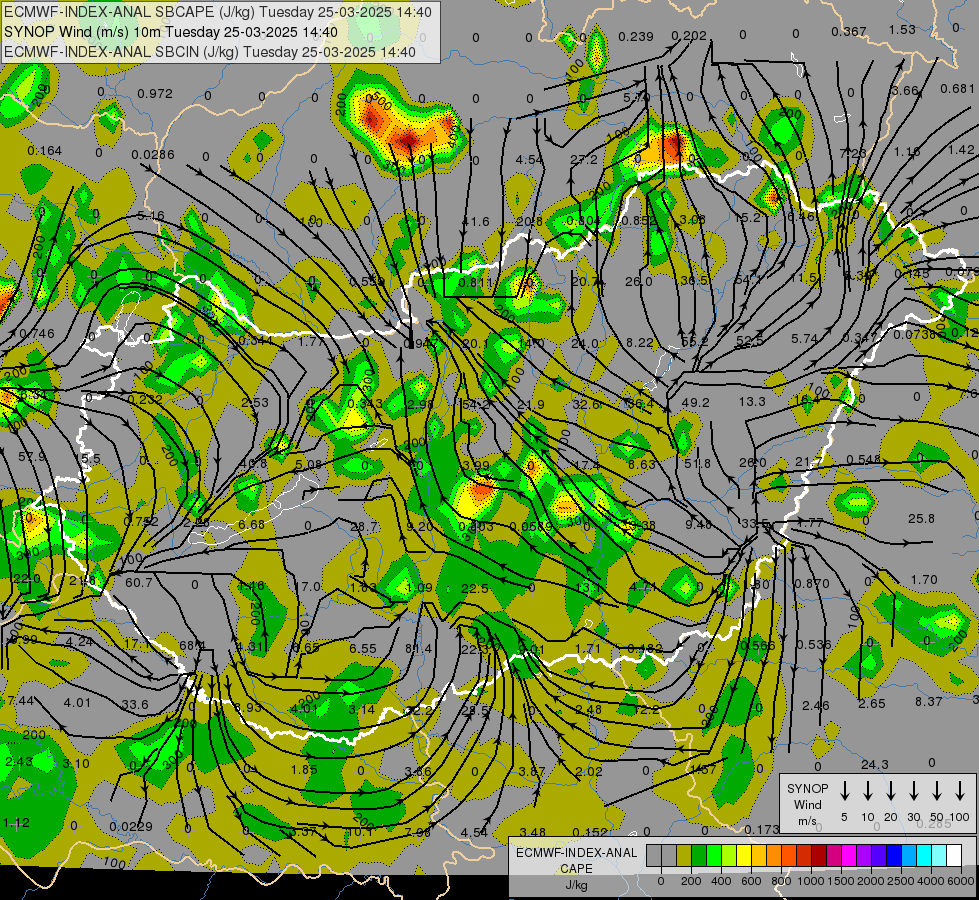Image resolution: width=979 pixels, height=900 pixels.
Task: Select the sky blue CAPE legend swatch
Action: (x=908, y=855)
